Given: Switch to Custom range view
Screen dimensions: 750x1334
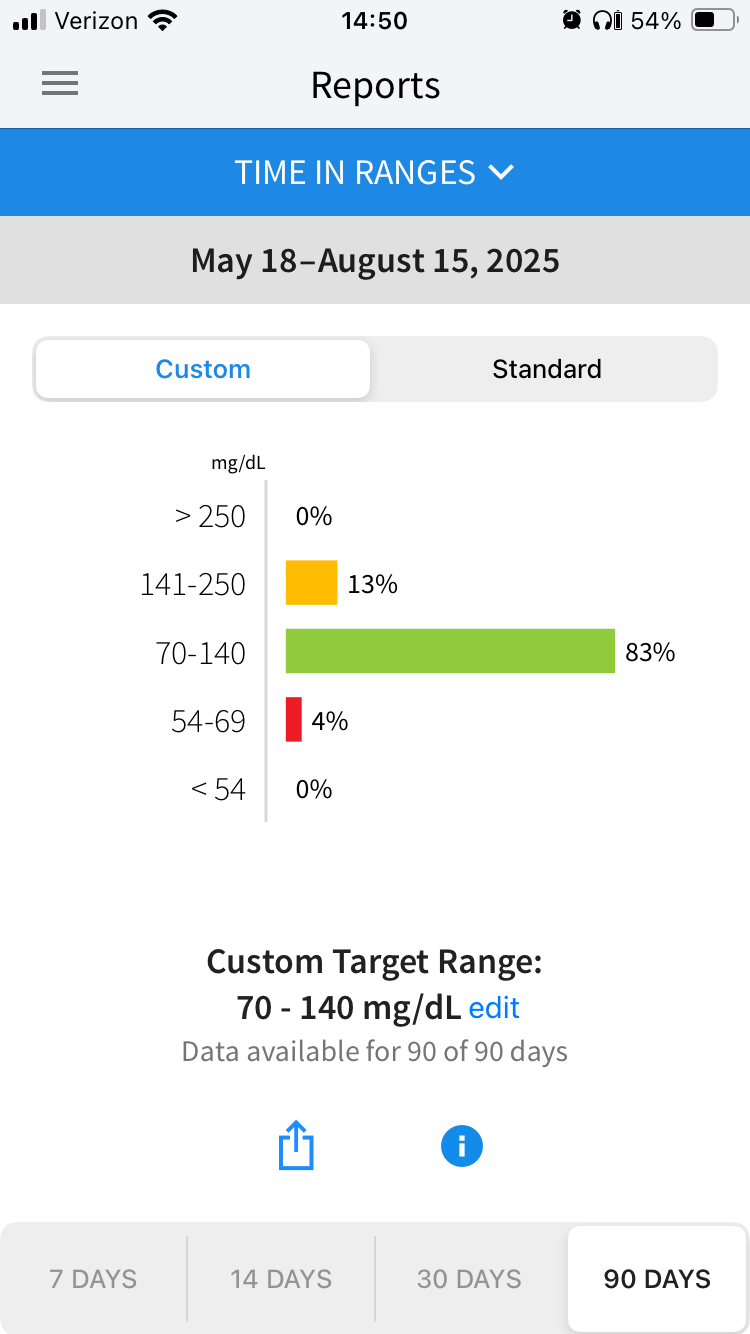Looking at the screenshot, I should click(203, 369).
